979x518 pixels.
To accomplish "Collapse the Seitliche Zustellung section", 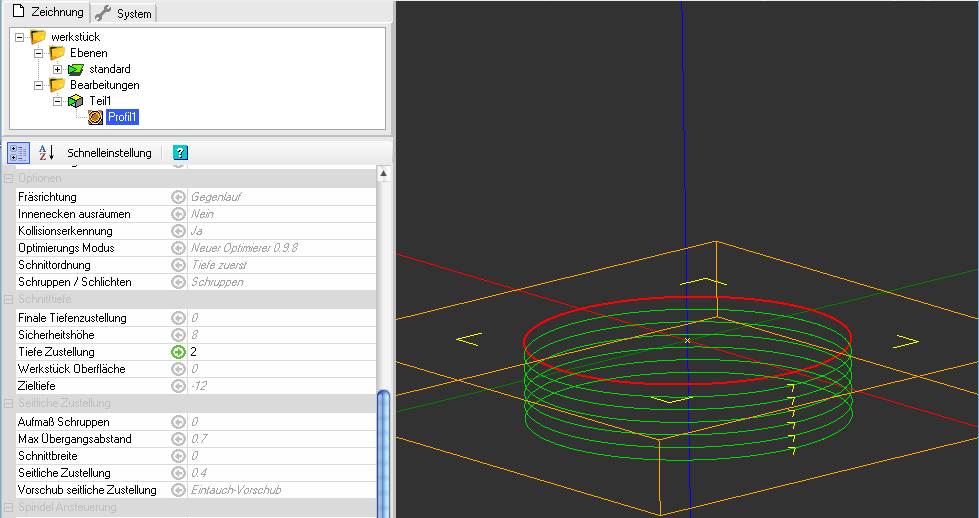I will pyautogui.click(x=9, y=403).
